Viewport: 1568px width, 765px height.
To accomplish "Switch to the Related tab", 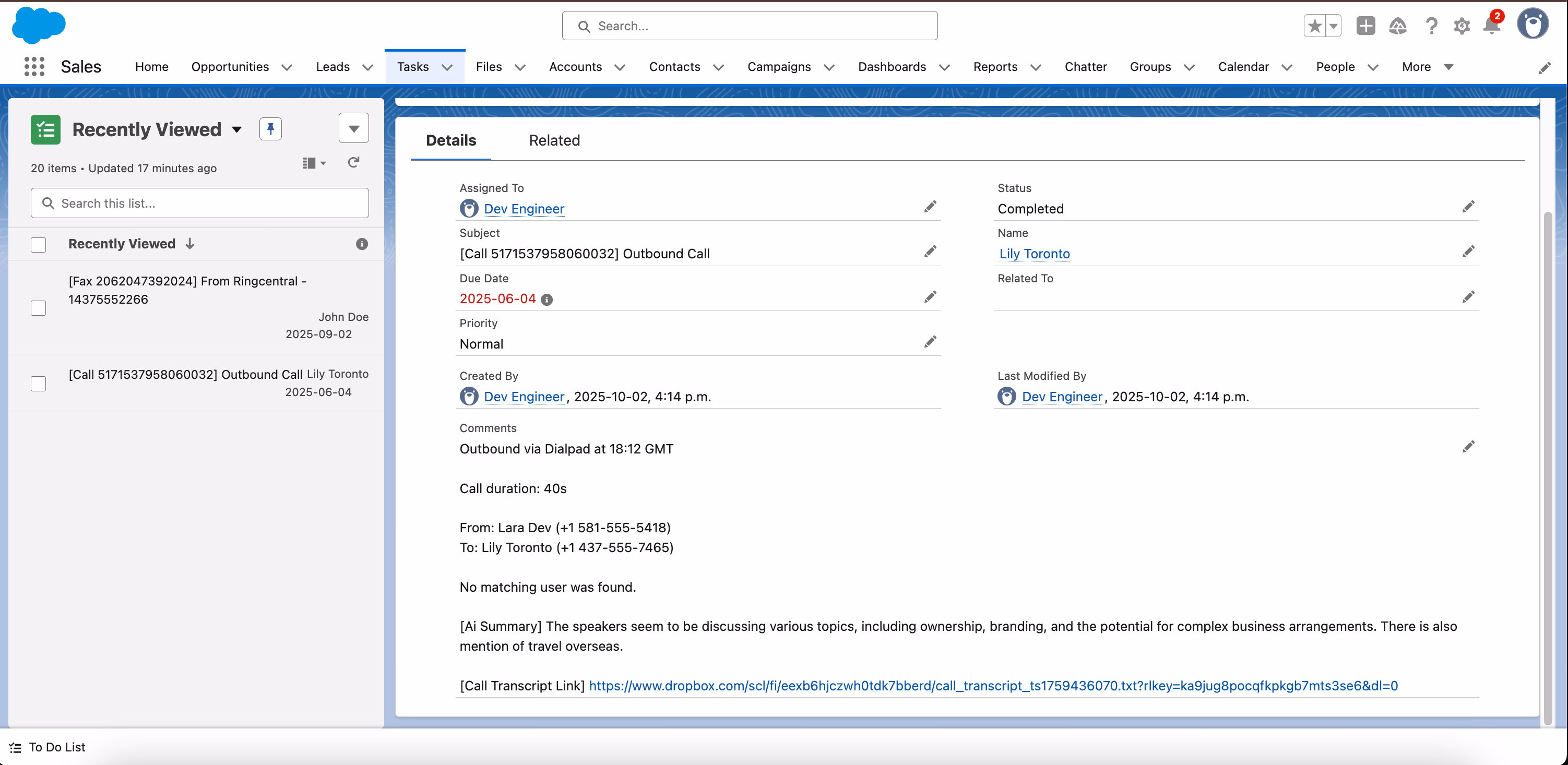I will click(554, 140).
